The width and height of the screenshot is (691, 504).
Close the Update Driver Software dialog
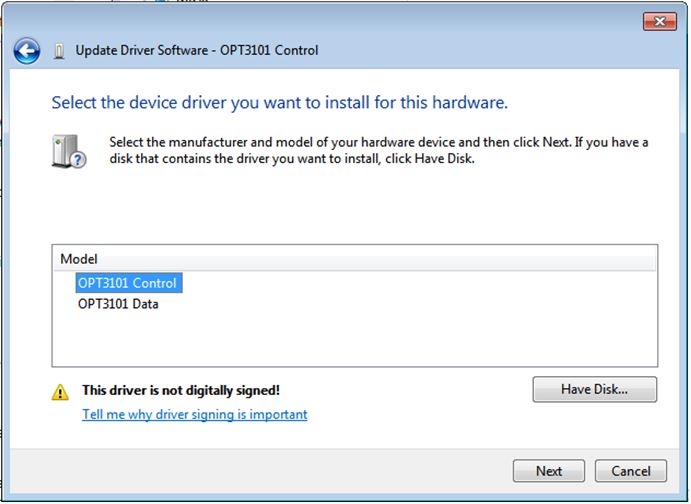coord(659,21)
